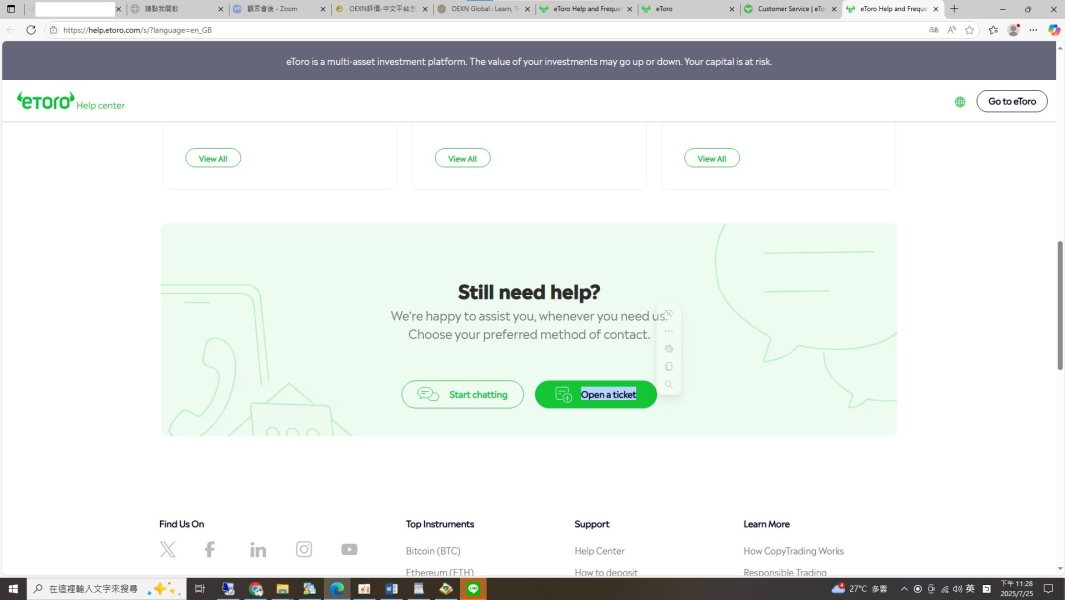Click the taskbar clock showing 11:28
Image resolution: width=1065 pixels, height=600 pixels.
1016,588
